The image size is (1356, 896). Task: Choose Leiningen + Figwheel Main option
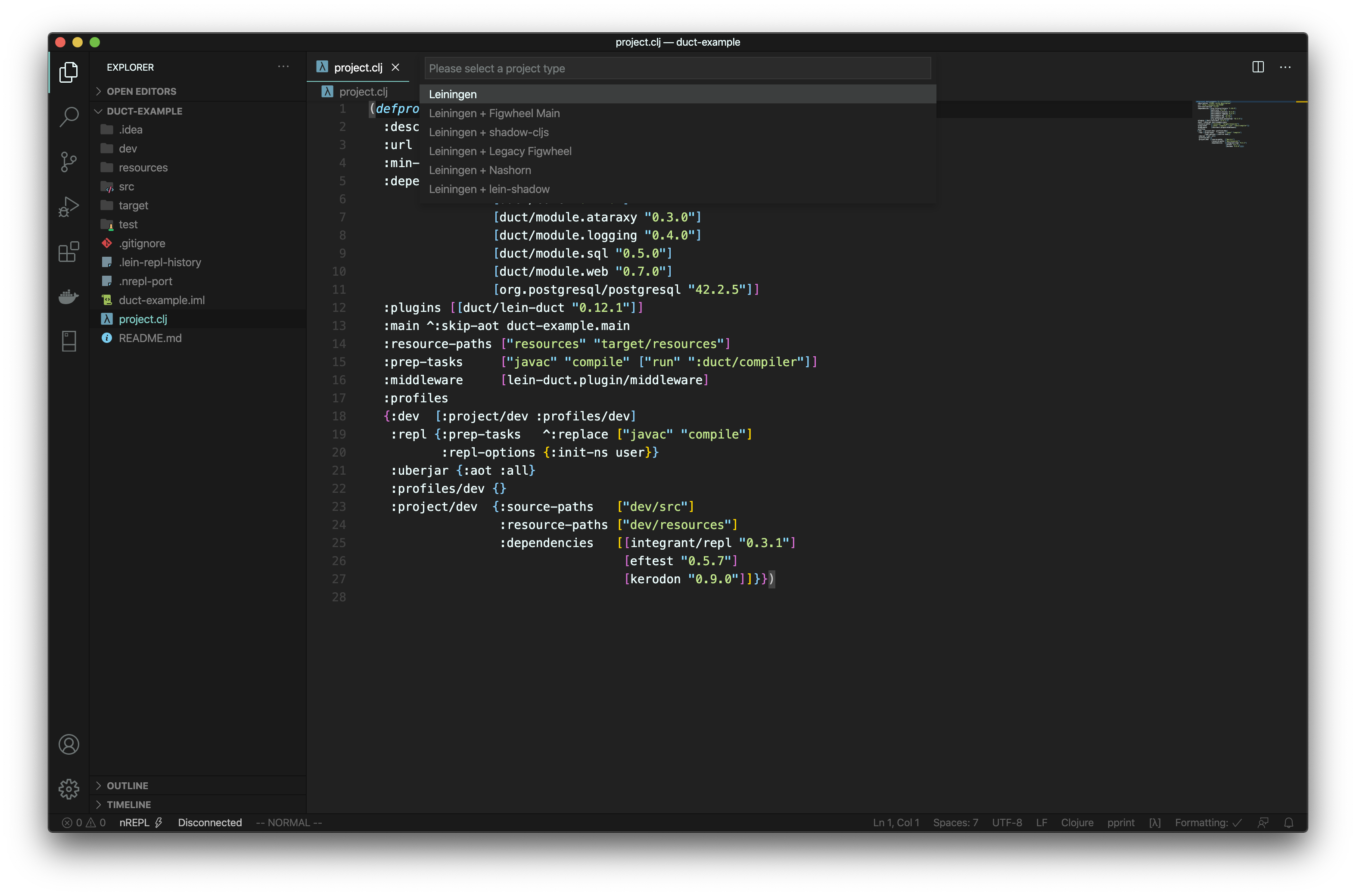tap(495, 113)
